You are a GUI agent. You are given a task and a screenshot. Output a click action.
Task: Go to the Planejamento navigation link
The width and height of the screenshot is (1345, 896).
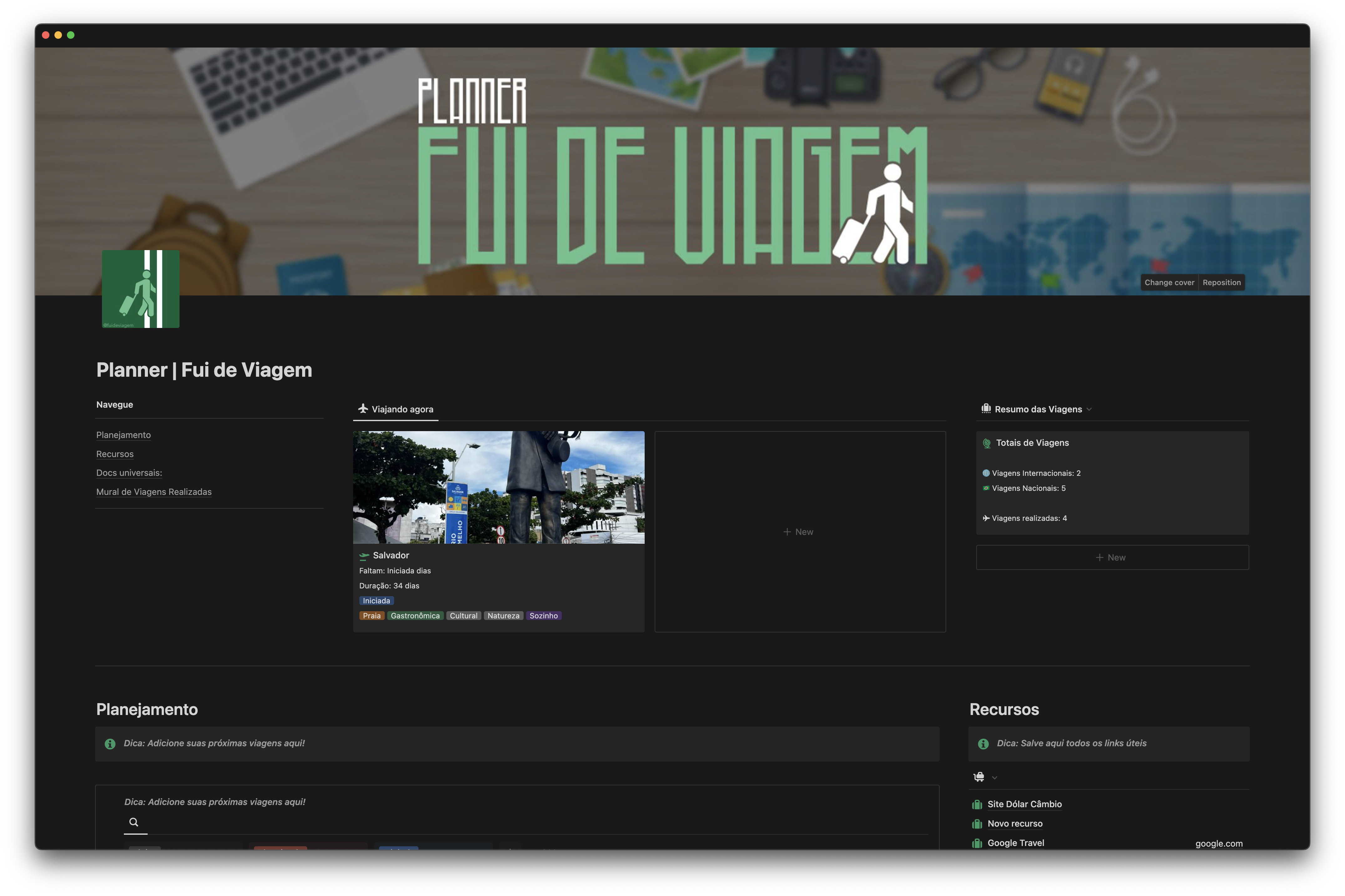pos(124,435)
